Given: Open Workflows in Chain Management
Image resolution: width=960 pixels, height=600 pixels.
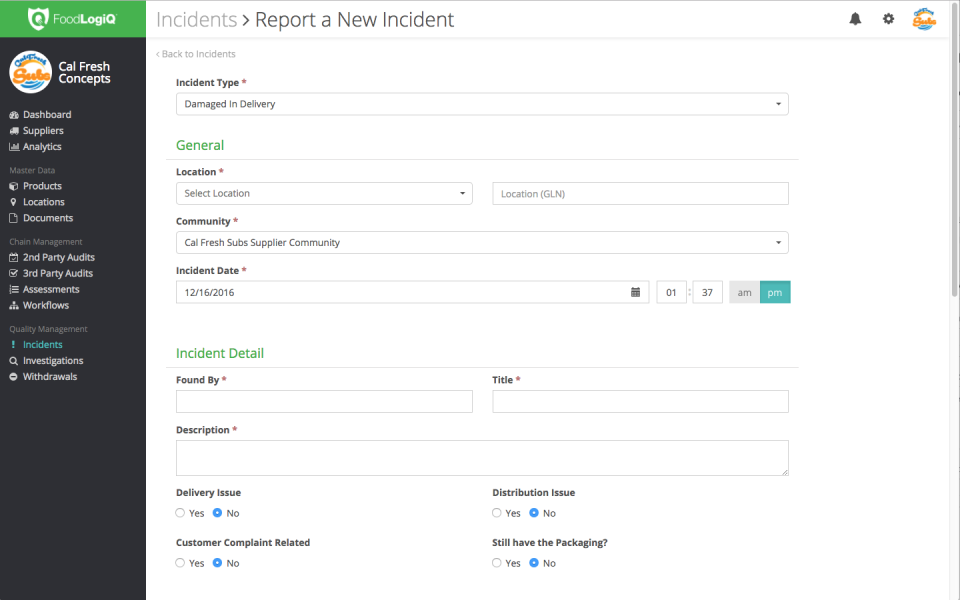Looking at the screenshot, I should tap(45, 305).
